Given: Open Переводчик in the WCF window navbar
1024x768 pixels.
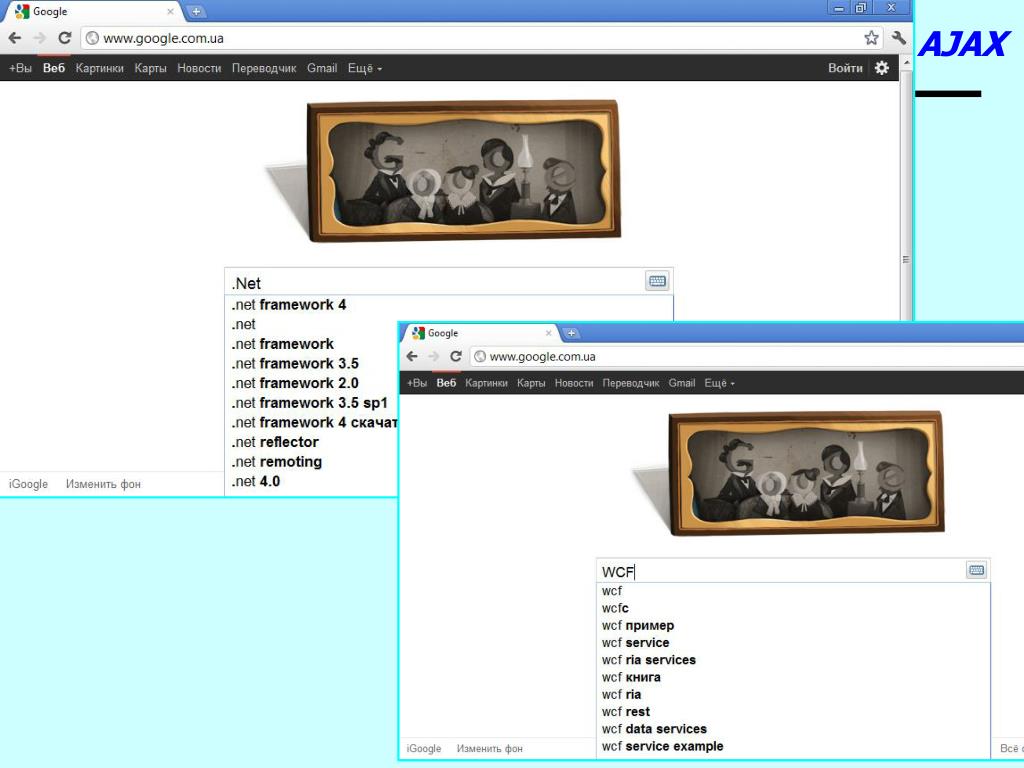Looking at the screenshot, I should click(x=631, y=383).
